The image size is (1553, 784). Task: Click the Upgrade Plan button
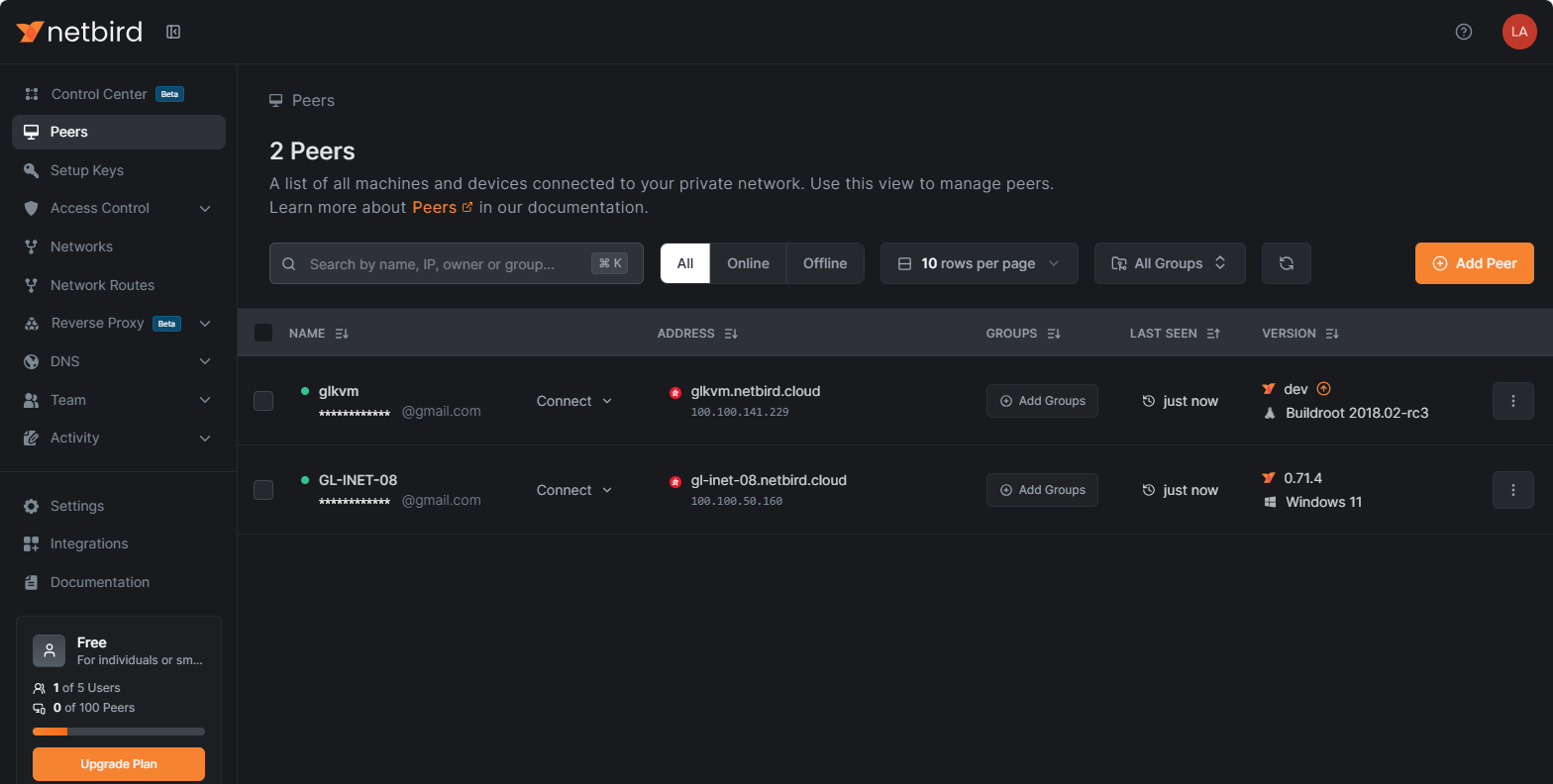(x=119, y=764)
